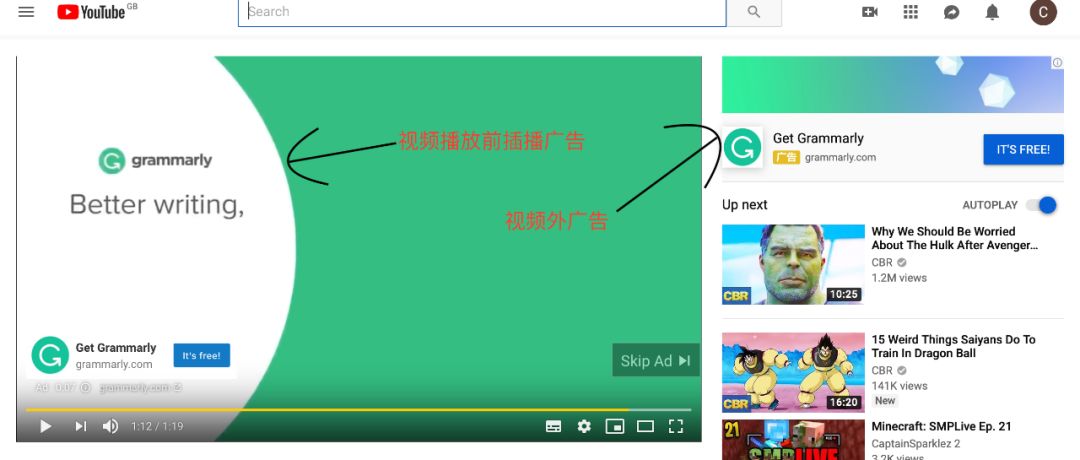Screen dimensions: 1080x460
Task: Toggle theater mode
Action: [x=645, y=426]
